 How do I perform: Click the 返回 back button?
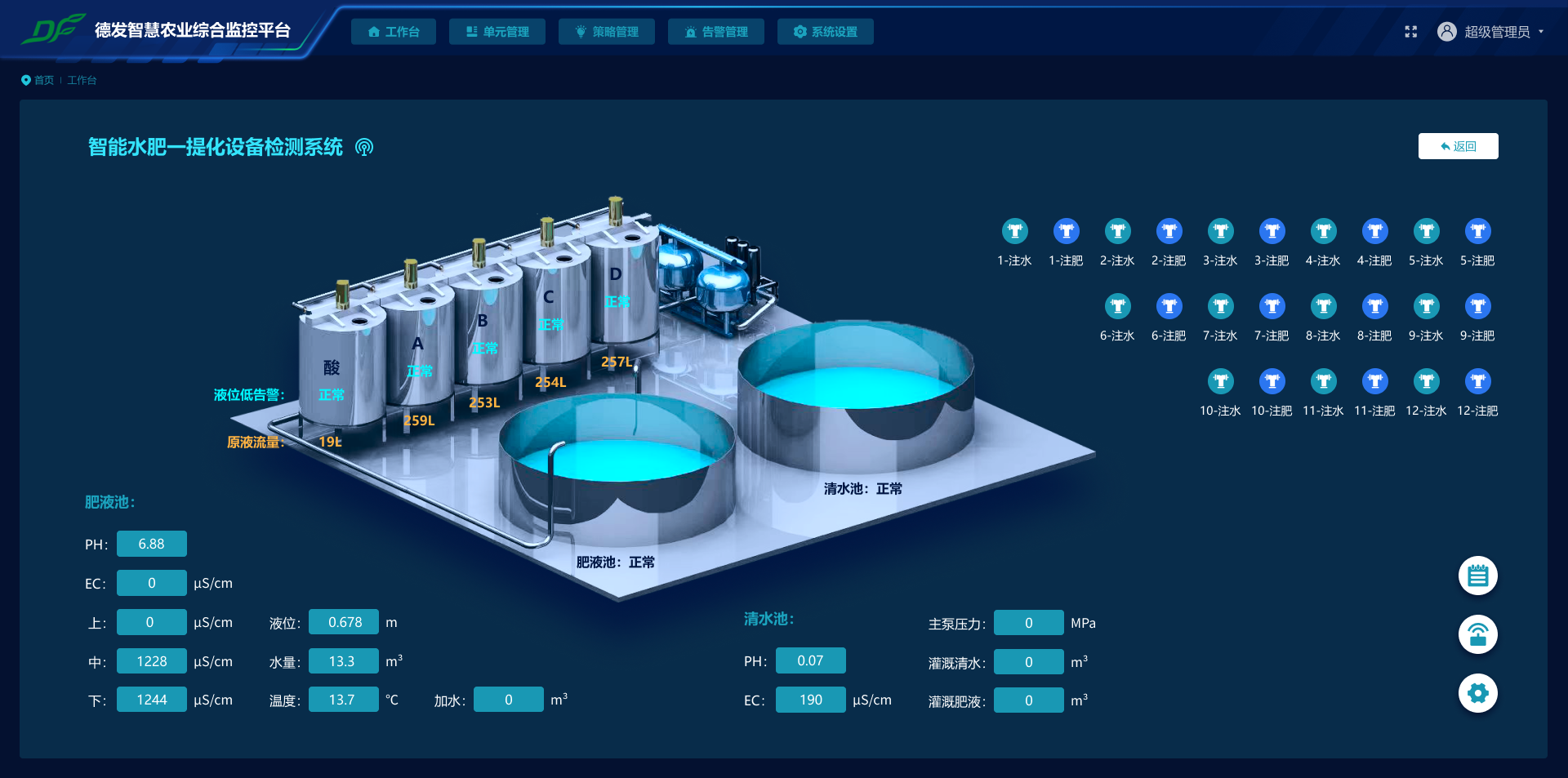coord(1458,146)
